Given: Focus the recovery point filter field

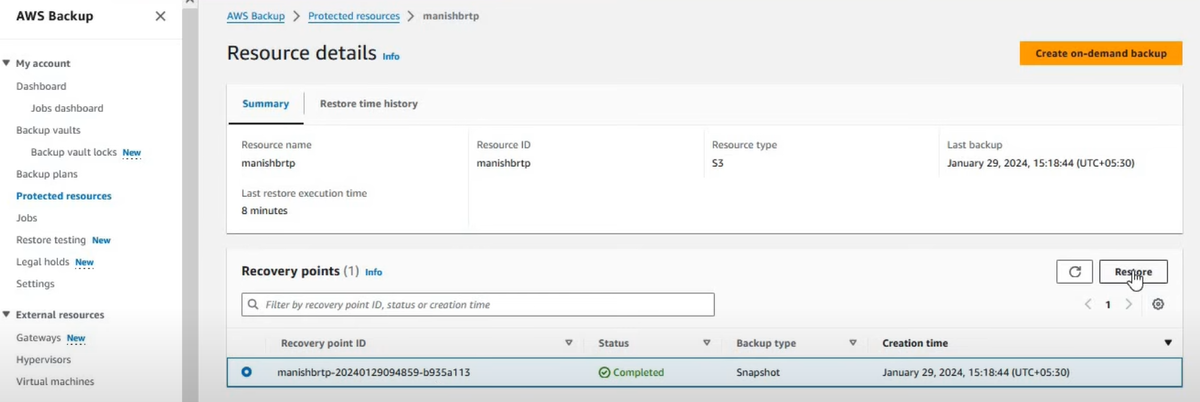Looking at the screenshot, I should tap(478, 304).
